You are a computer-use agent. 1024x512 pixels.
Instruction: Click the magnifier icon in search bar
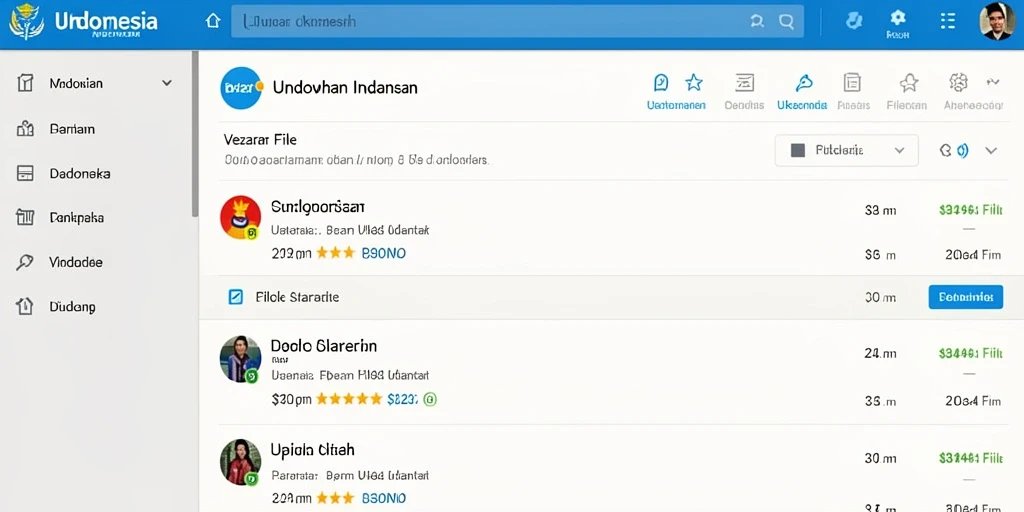click(786, 21)
